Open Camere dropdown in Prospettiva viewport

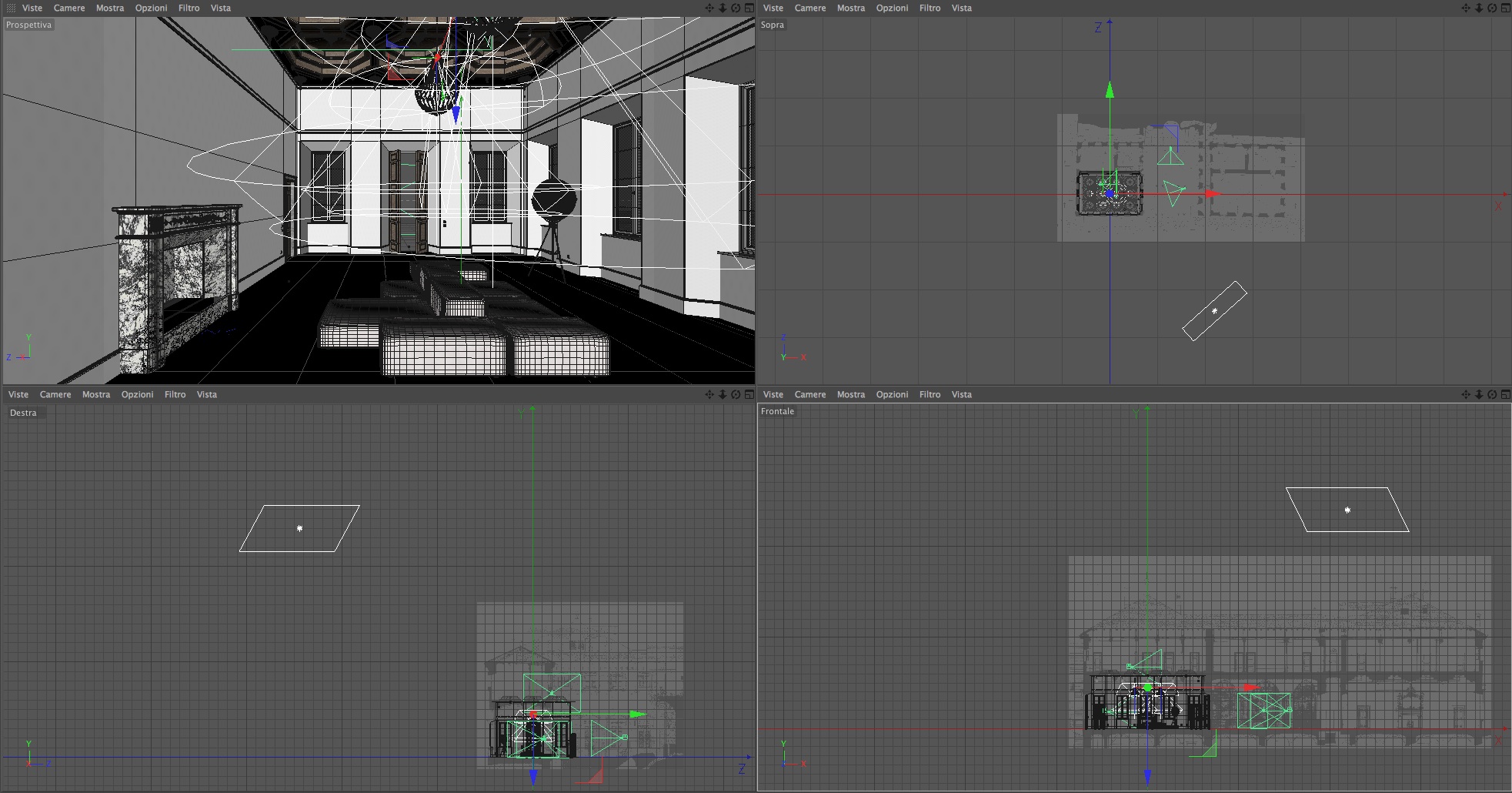69,8
